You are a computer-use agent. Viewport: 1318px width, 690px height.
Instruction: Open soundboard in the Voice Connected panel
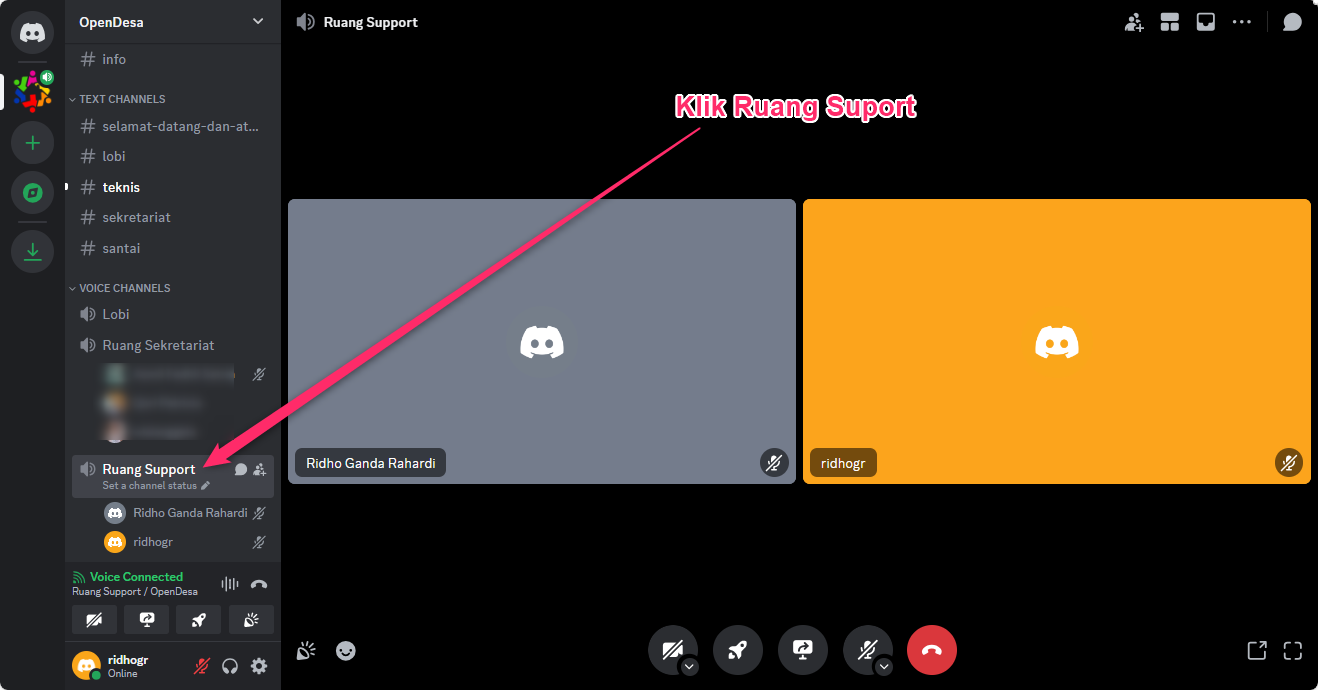[251, 620]
